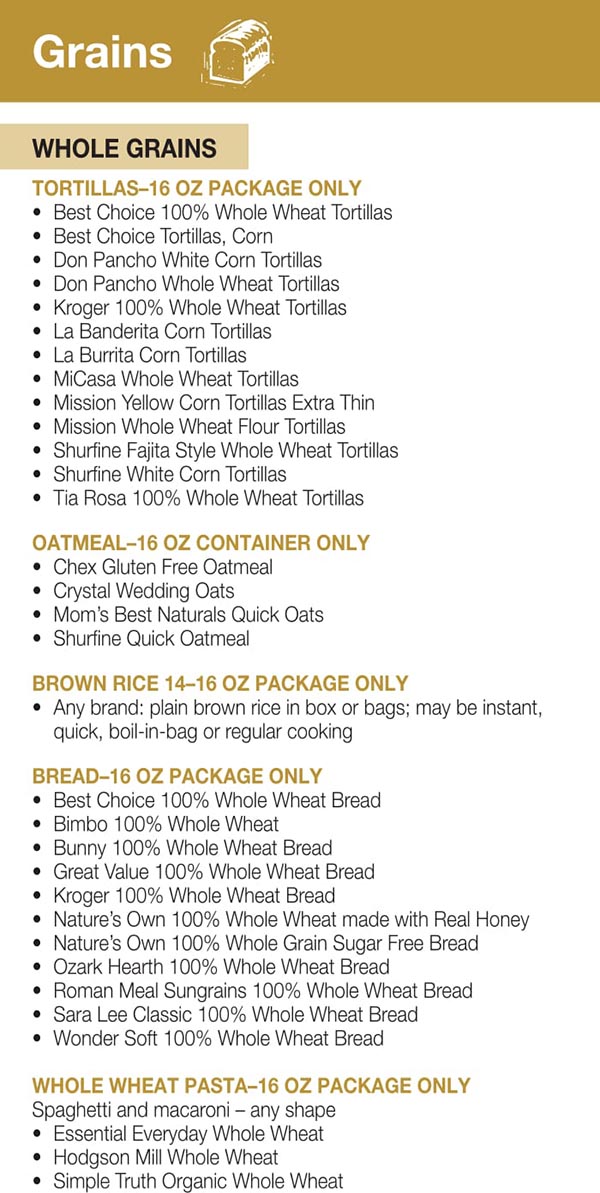Screen dimensions: 600x1193
Task: Choose Nature's Own Whole Grain Sugar Free Bread
Action: click(x=266, y=943)
